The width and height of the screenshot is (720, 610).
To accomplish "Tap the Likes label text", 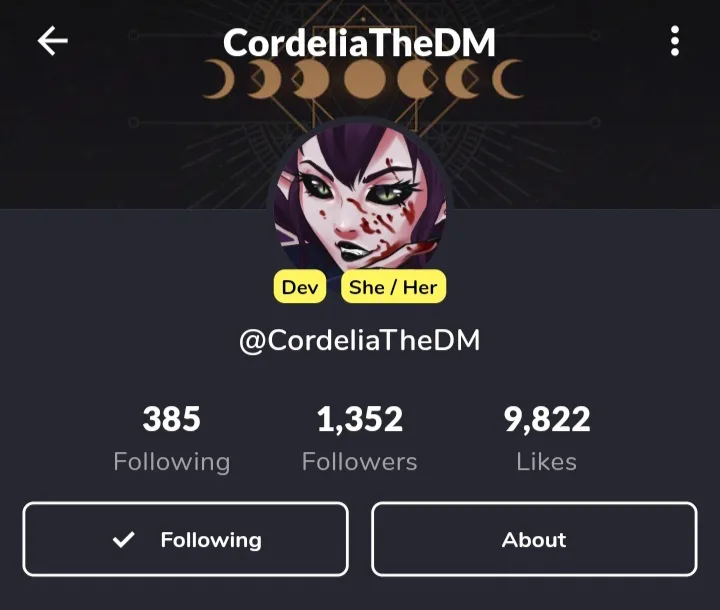I will (x=546, y=462).
